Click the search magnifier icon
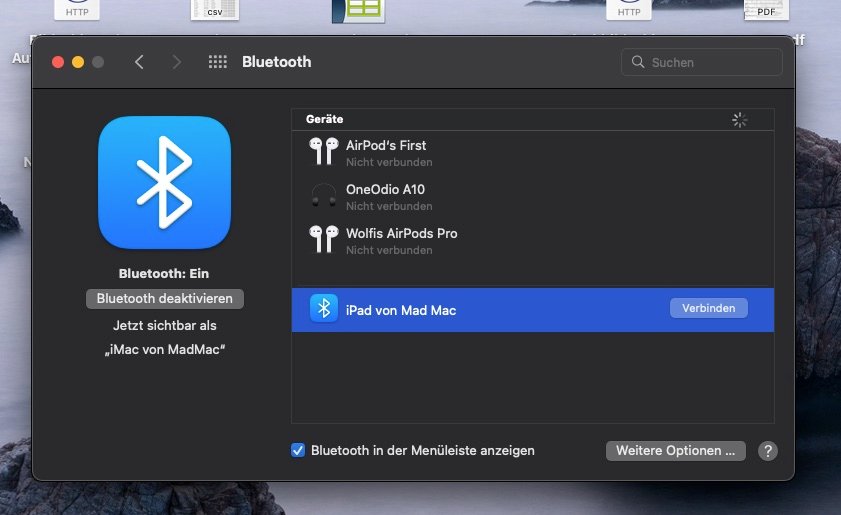 (638, 62)
